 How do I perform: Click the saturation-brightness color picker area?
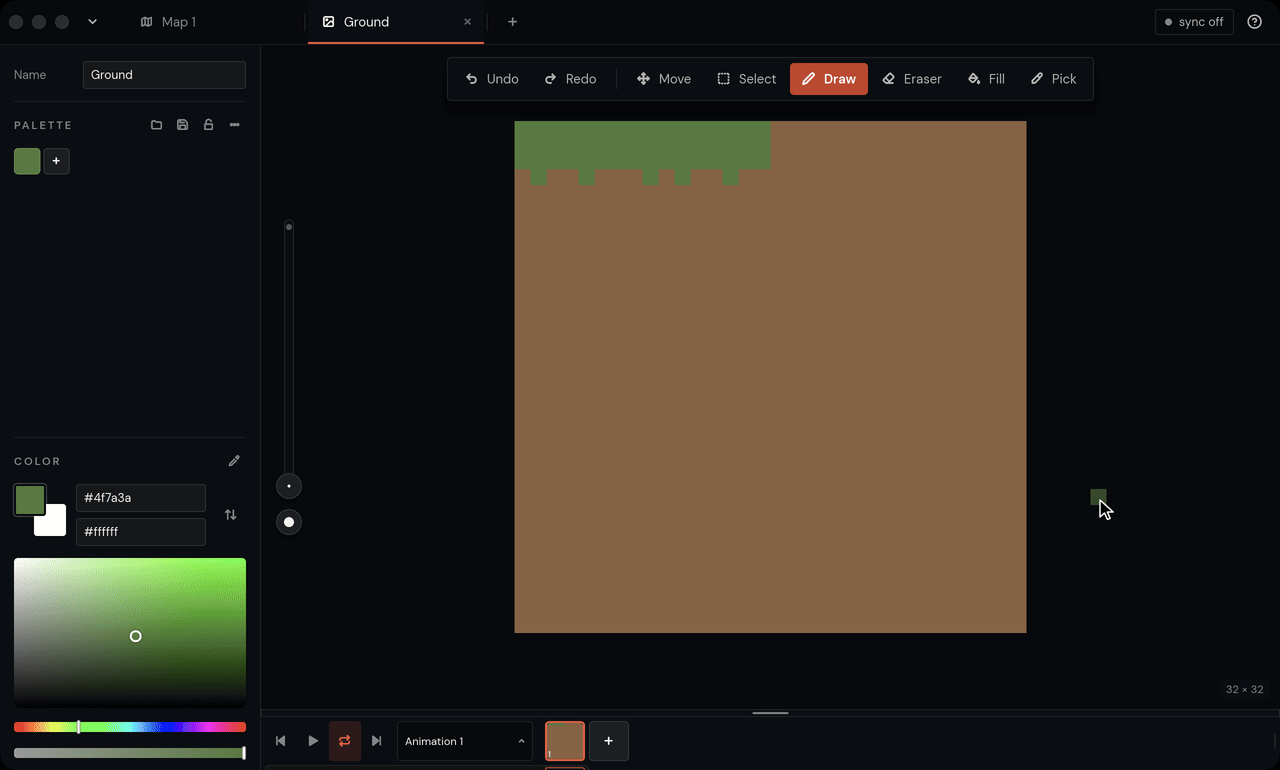[x=130, y=633]
